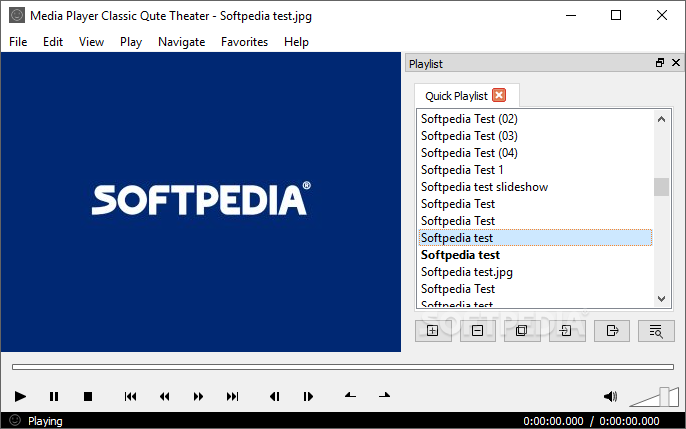Open the File menu
This screenshot has width=686, height=429.
pos(18,42)
